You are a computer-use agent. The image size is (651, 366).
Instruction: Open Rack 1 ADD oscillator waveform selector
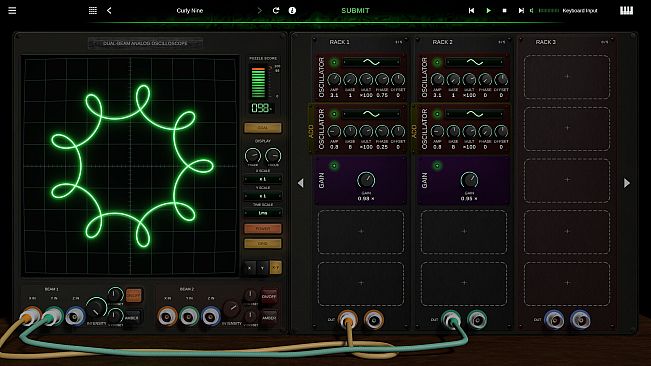point(372,114)
